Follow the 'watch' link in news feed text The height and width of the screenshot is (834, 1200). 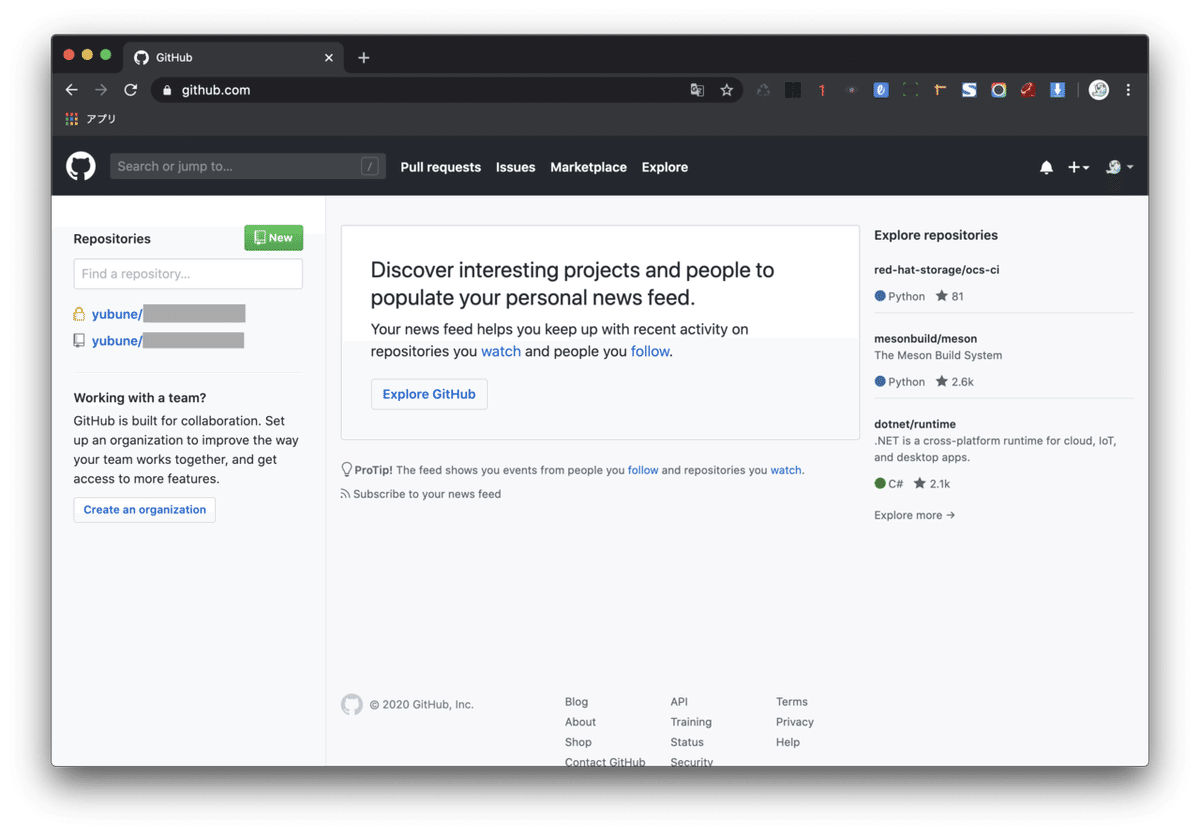pos(501,351)
